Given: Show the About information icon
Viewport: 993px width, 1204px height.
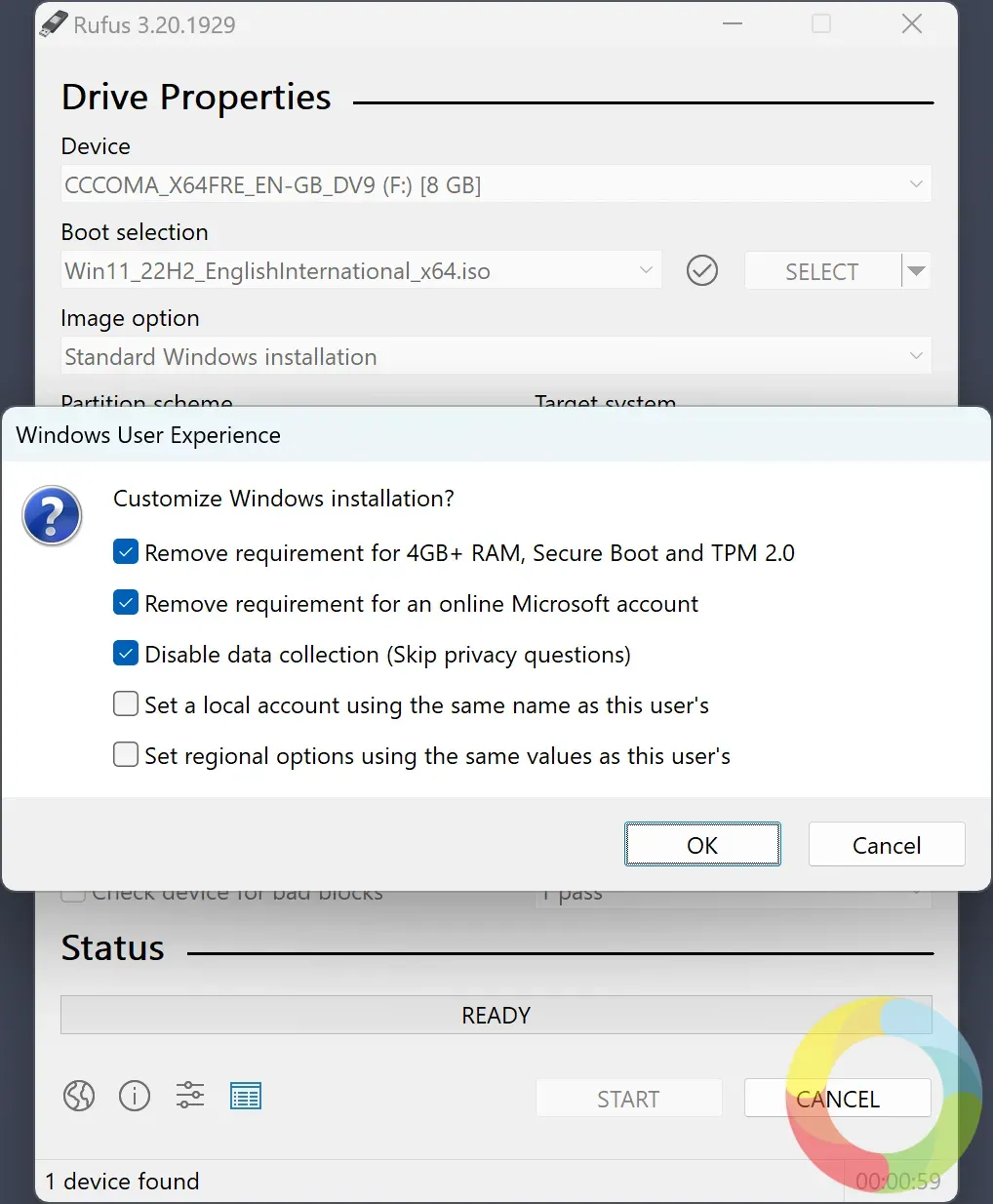Looking at the screenshot, I should [x=135, y=1096].
